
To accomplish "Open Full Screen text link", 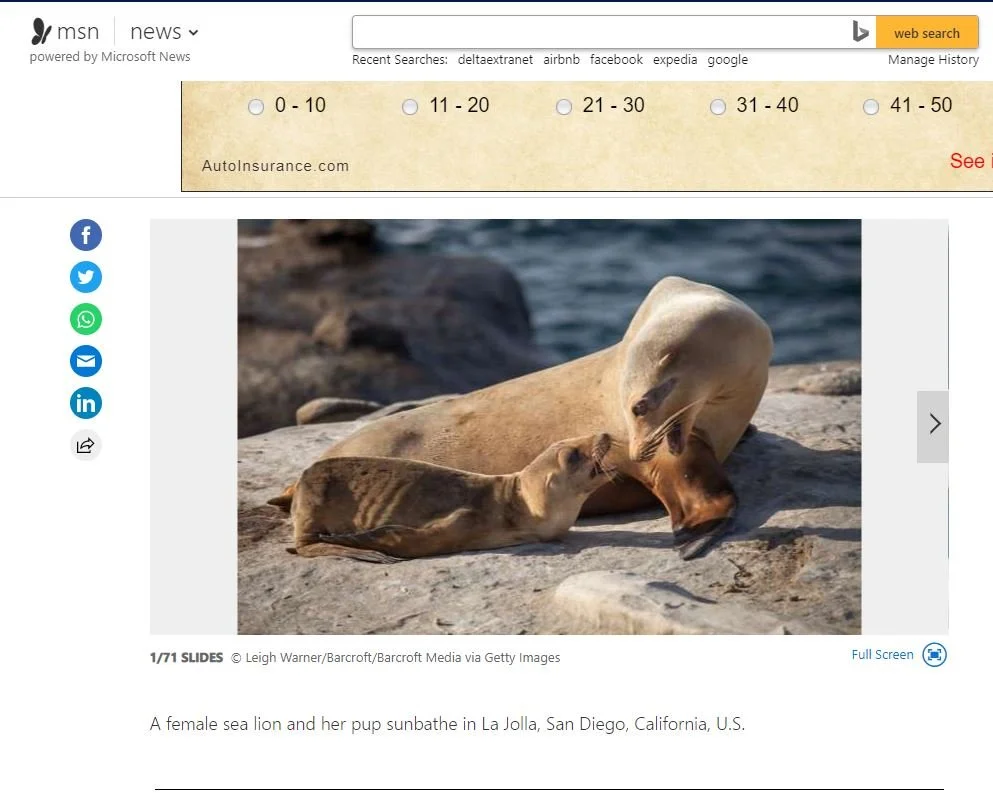I will 882,654.
